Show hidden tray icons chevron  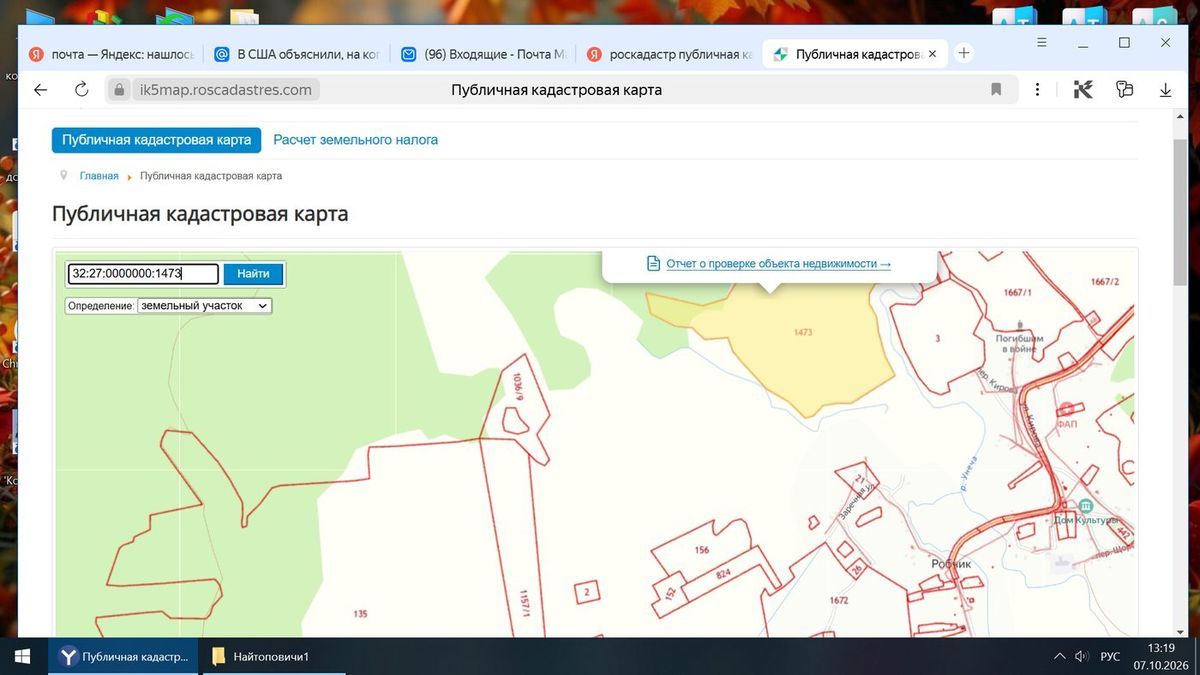coord(1059,657)
